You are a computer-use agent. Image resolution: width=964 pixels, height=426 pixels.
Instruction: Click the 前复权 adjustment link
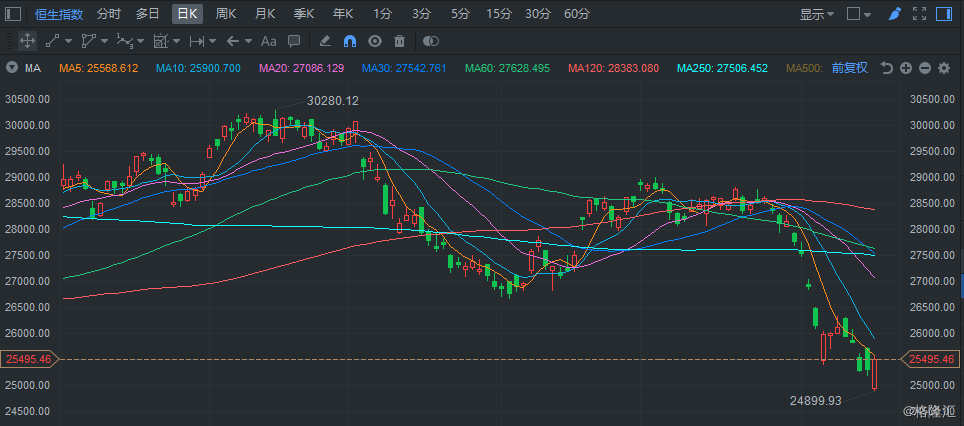(x=850, y=68)
